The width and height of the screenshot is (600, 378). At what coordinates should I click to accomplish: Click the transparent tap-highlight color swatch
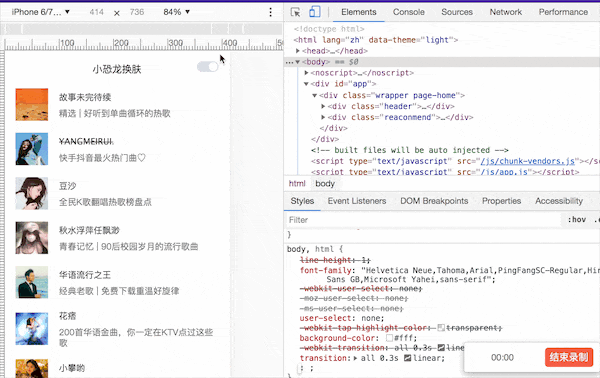[441, 328]
